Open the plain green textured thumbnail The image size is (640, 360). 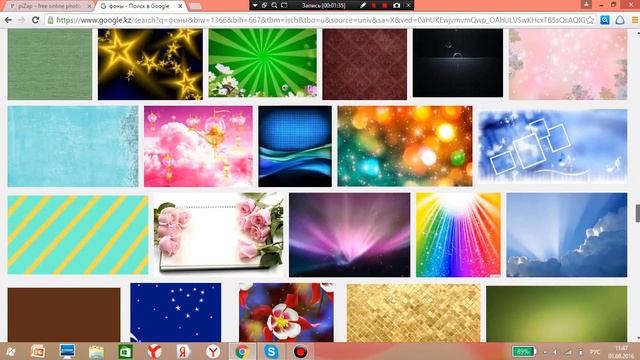50,64
